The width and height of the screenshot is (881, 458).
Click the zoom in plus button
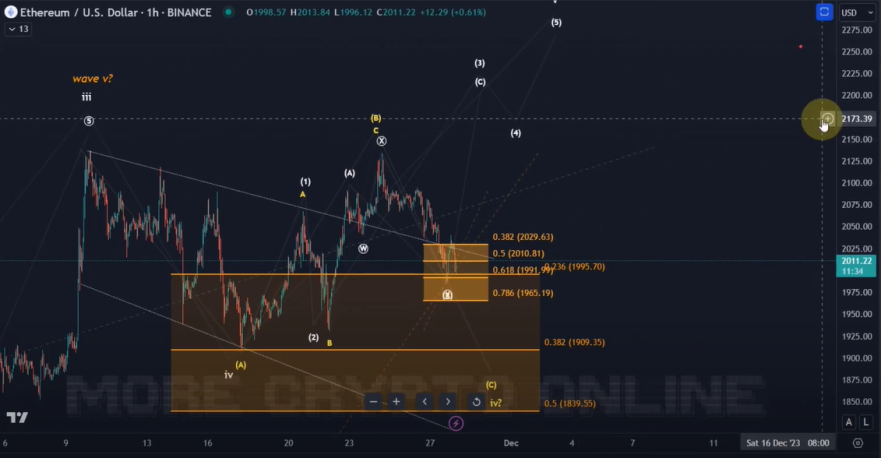pyautogui.click(x=396, y=401)
